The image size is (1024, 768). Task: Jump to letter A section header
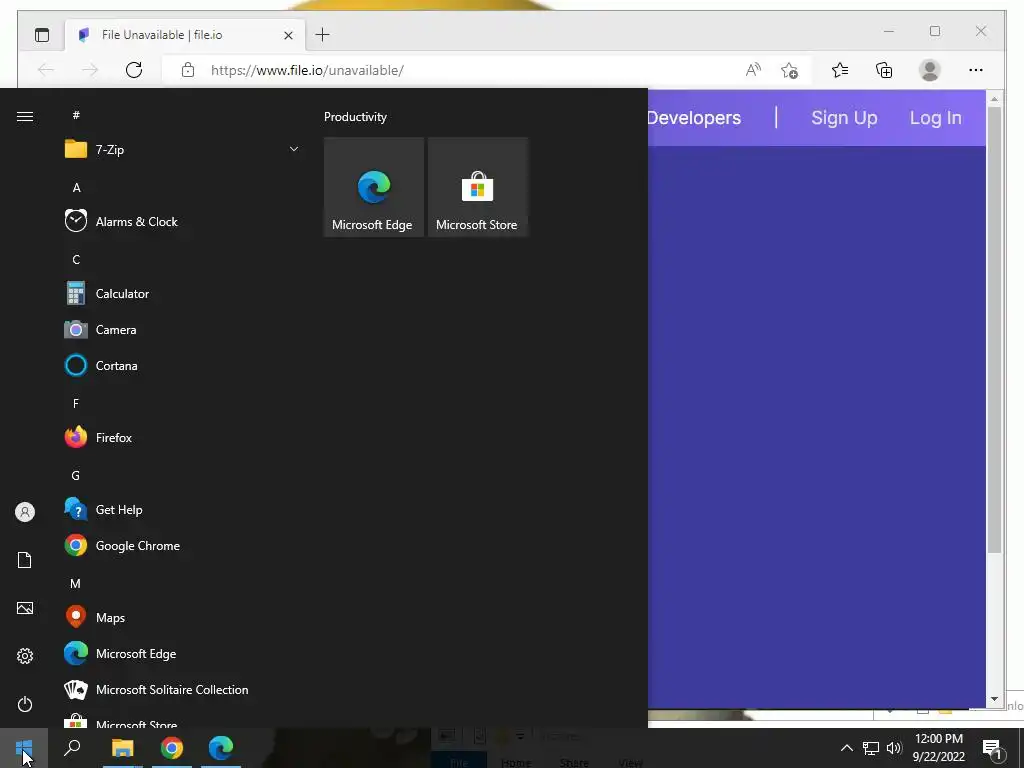(76, 188)
